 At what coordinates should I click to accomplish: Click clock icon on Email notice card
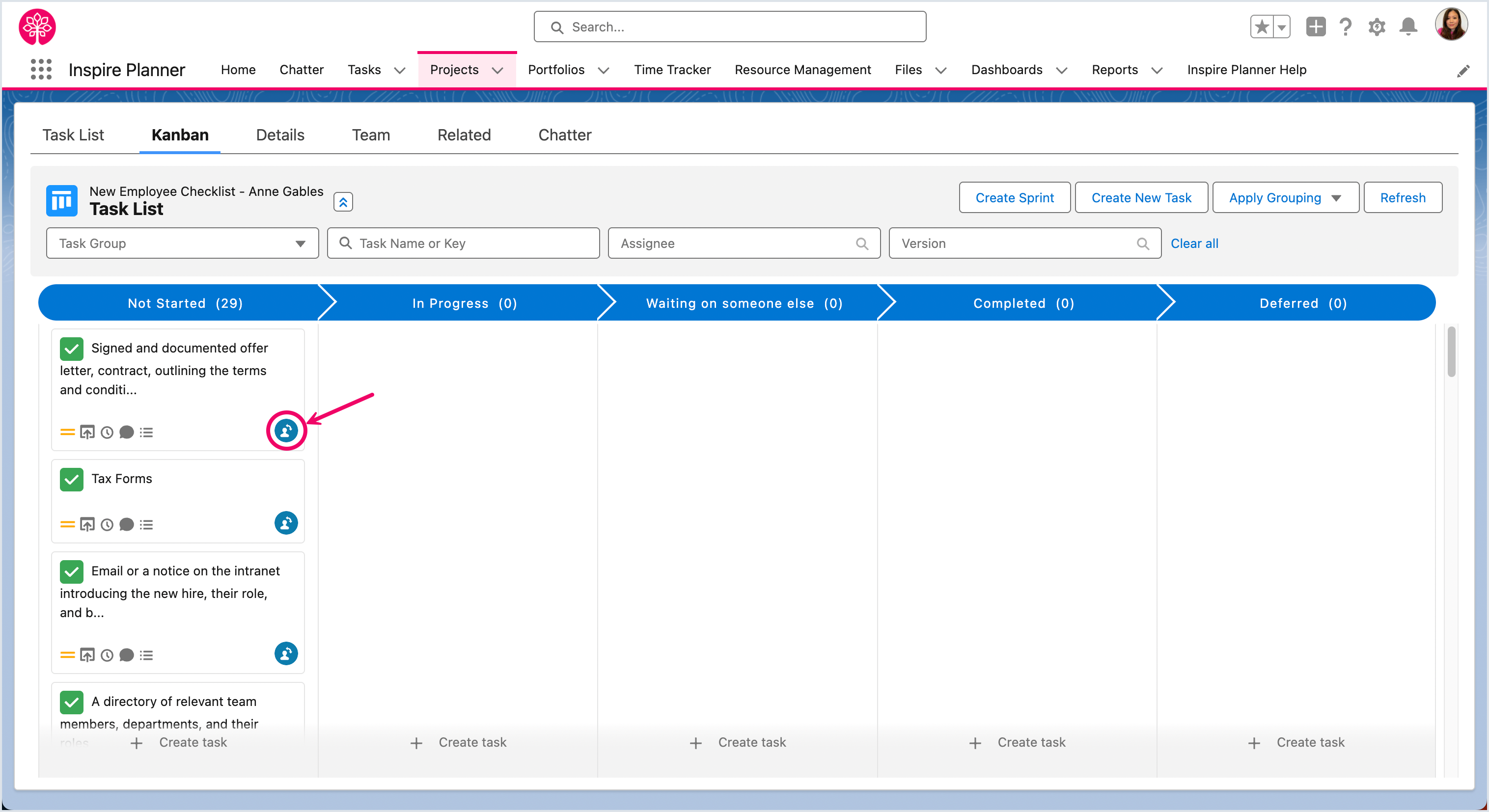point(107,655)
